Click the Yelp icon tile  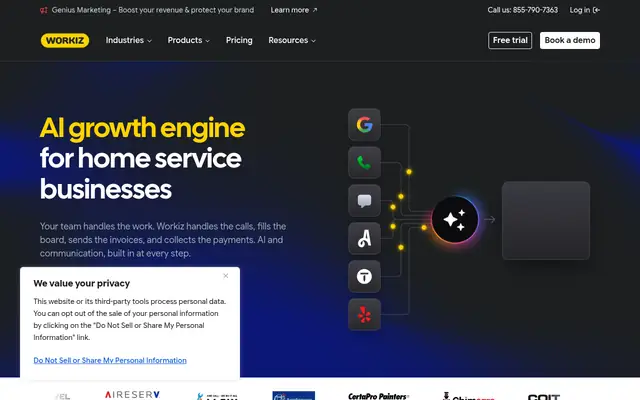[x=364, y=314]
